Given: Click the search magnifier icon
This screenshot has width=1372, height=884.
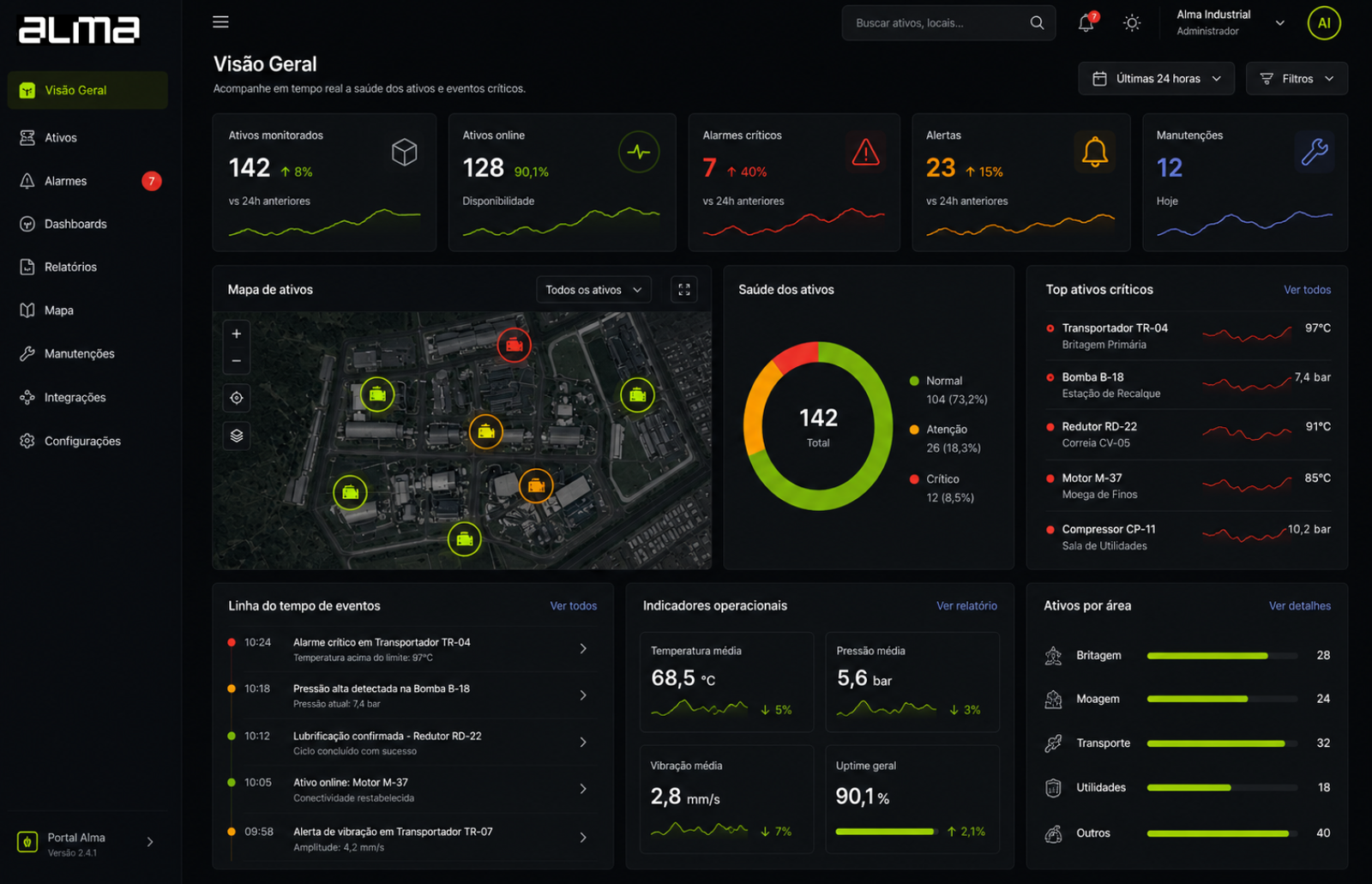Looking at the screenshot, I should (1037, 23).
